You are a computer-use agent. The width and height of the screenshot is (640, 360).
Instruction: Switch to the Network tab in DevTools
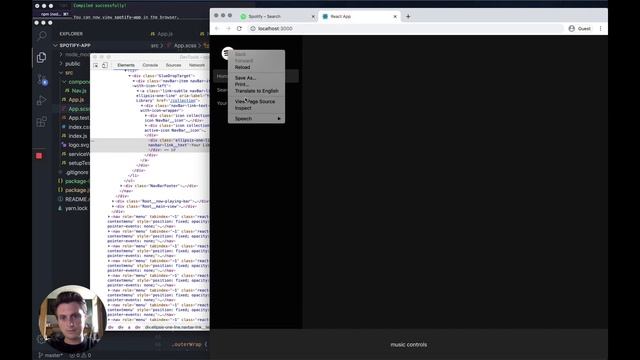pyautogui.click(x=197, y=65)
